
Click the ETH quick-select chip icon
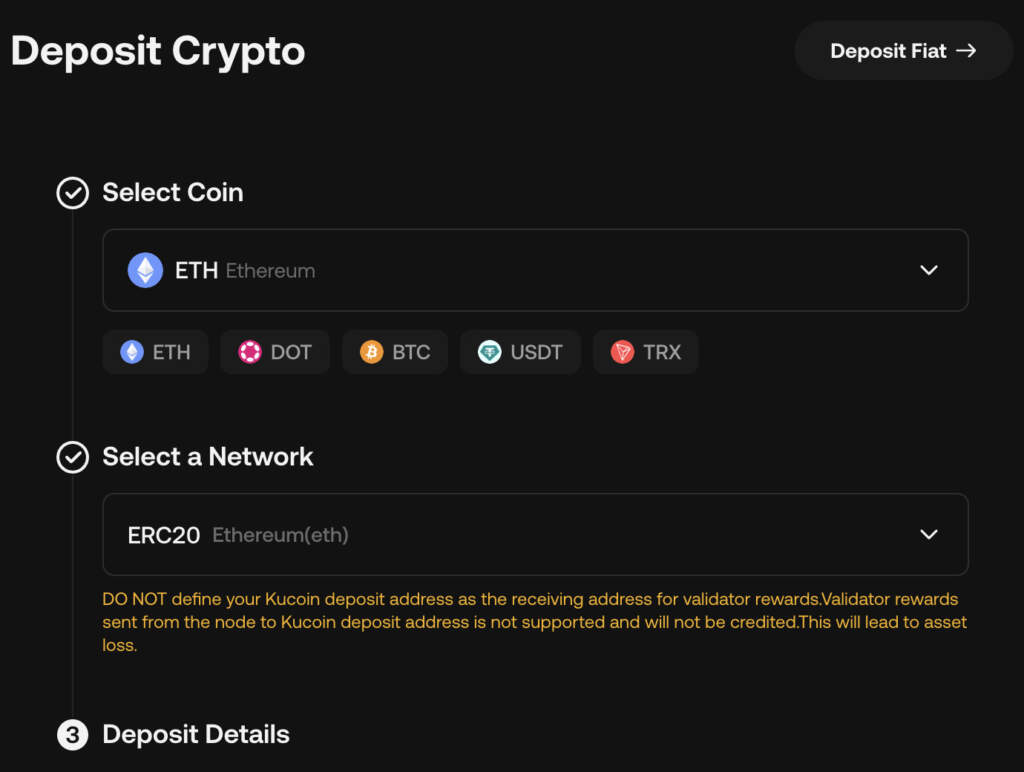pyautogui.click(x=132, y=352)
